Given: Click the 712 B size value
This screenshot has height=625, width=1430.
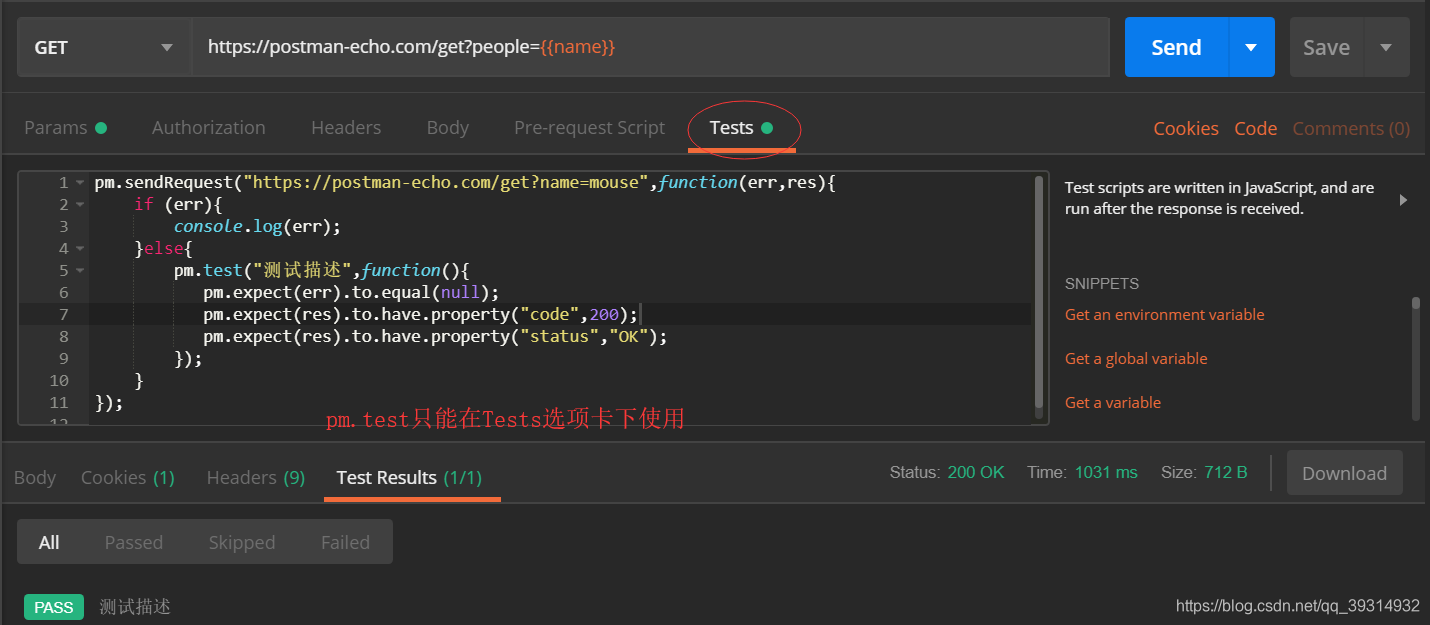Looking at the screenshot, I should coord(1226,472).
